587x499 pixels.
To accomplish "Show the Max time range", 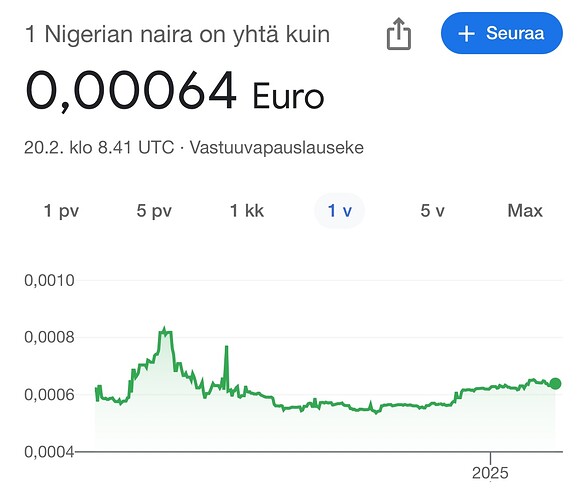I will point(525,211).
